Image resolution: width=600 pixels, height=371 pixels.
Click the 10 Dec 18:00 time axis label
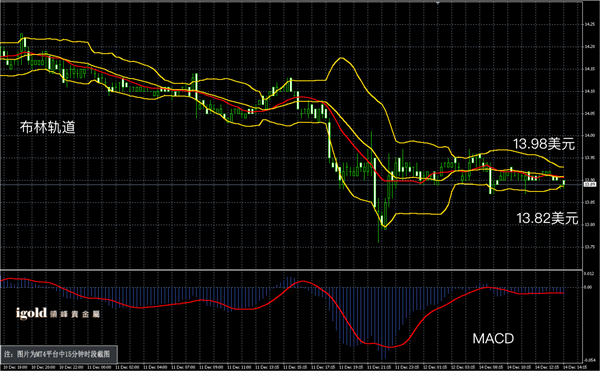15,368
